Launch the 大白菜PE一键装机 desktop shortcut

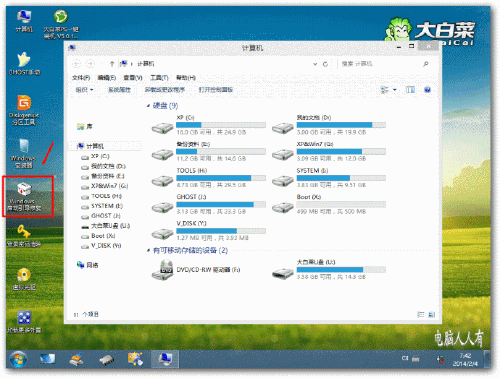tap(61, 24)
